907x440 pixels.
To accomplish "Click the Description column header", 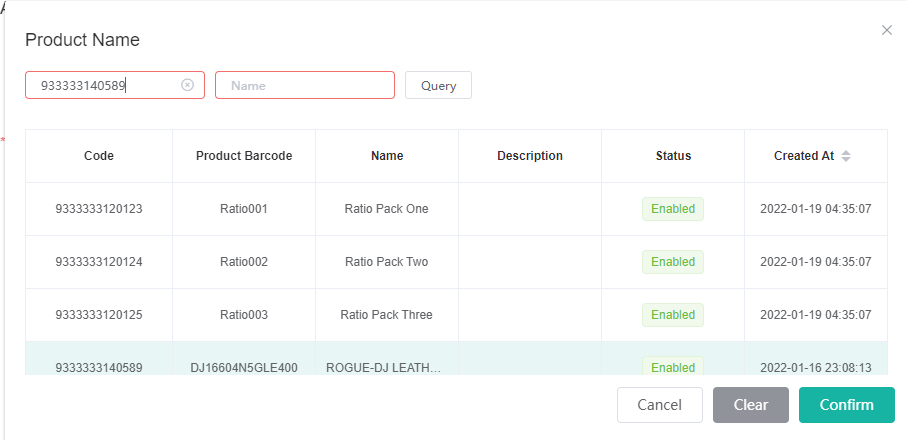I will coord(530,156).
